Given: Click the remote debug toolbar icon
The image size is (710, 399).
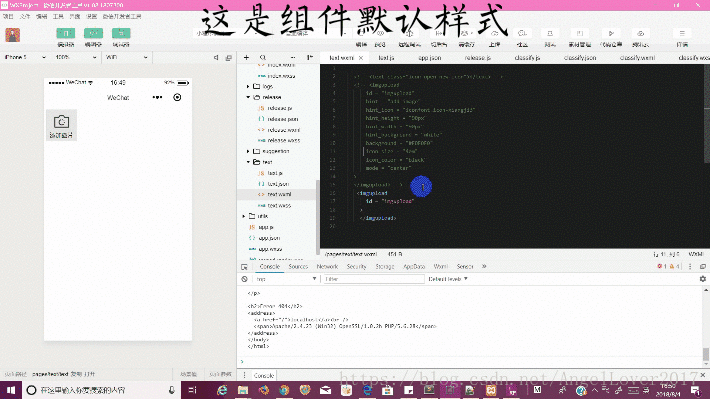Looking at the screenshot, I should click(x=409, y=34).
